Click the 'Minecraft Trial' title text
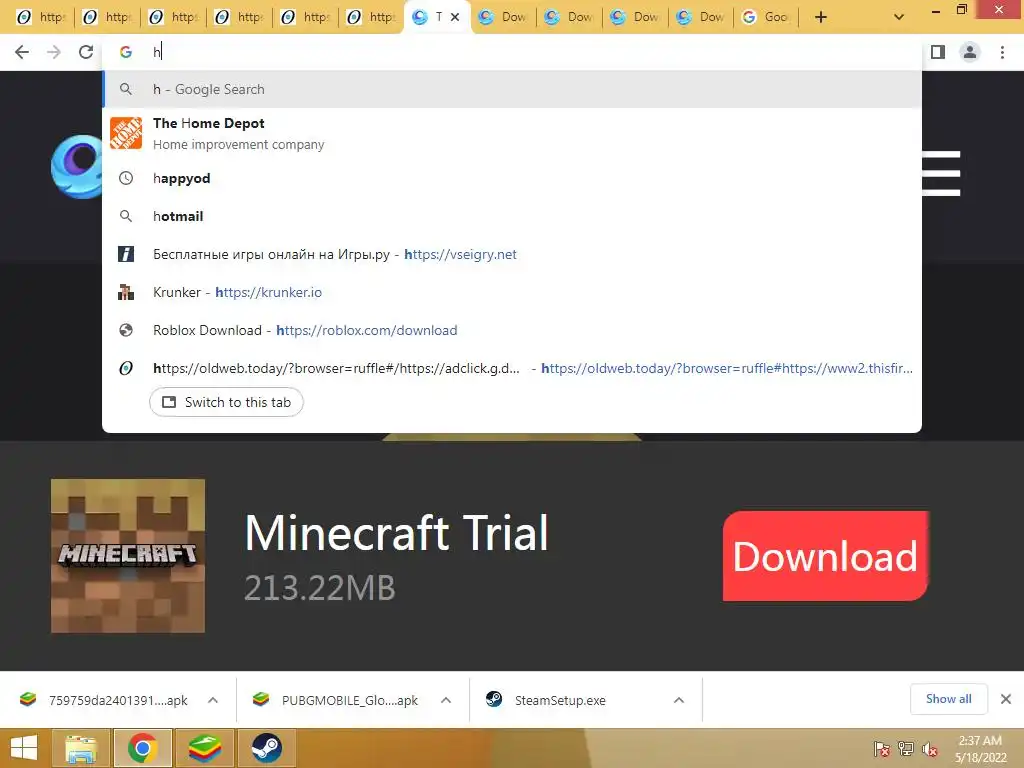1024x768 pixels. coord(396,533)
